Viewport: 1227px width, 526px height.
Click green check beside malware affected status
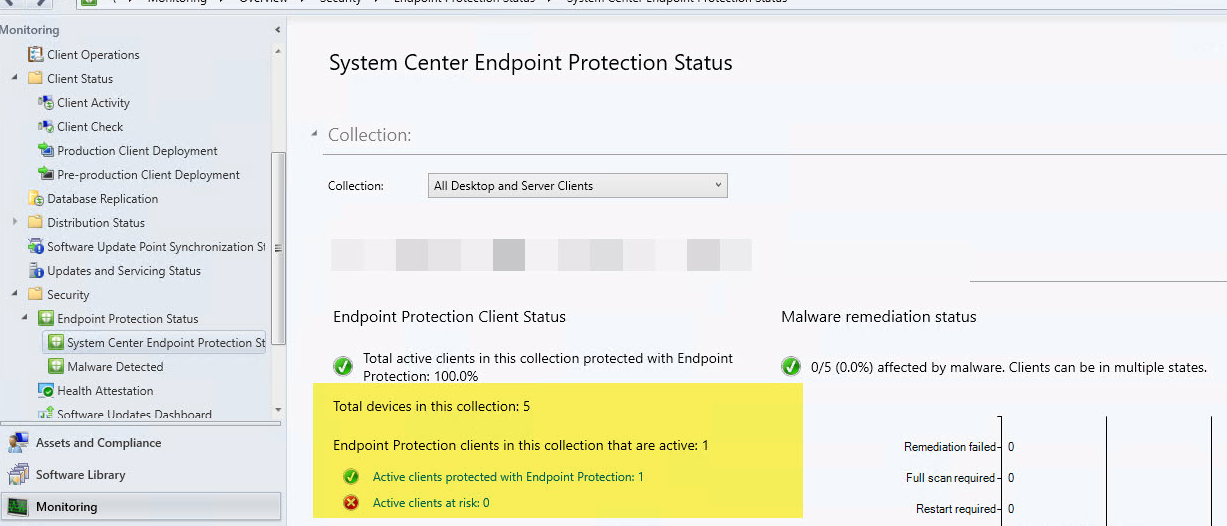point(791,367)
